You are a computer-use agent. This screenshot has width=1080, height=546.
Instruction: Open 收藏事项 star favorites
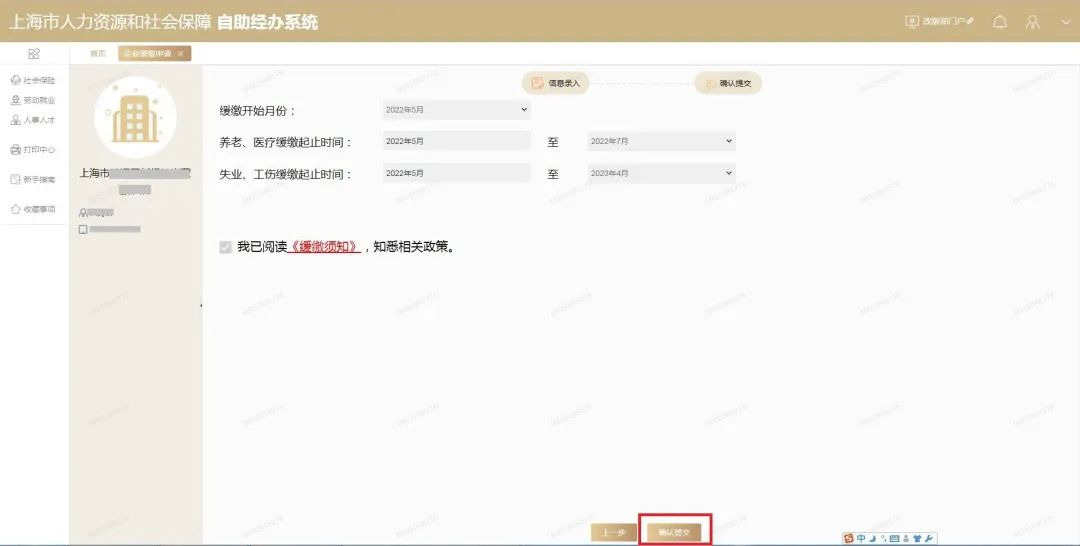pyautogui.click(x=32, y=209)
